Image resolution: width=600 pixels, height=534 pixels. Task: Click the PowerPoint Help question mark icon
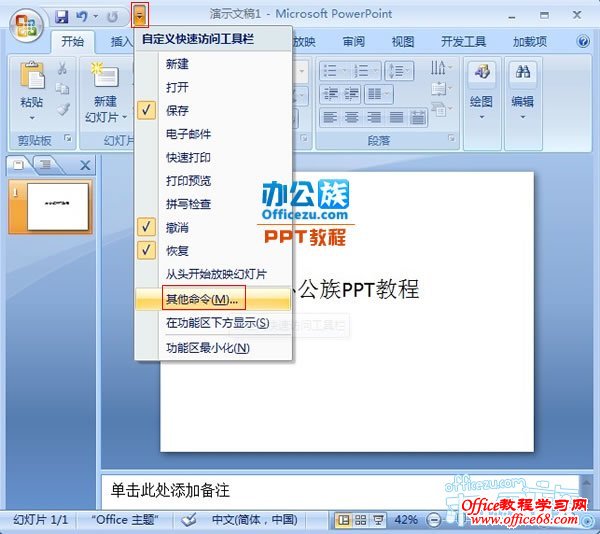(x=583, y=41)
